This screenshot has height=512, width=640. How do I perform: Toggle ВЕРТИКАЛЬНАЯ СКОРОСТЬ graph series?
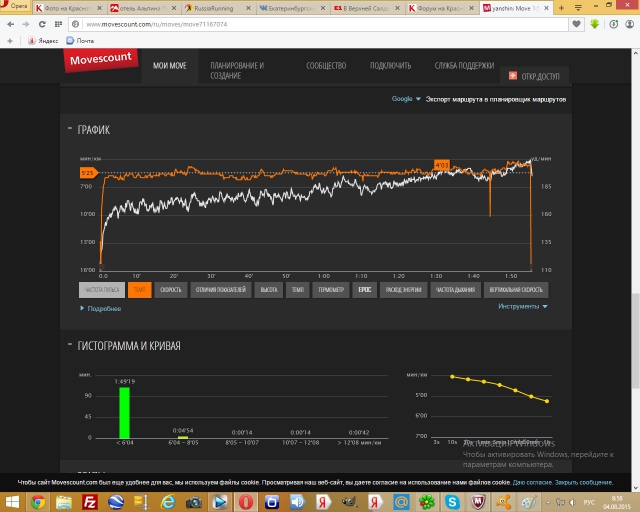[516, 290]
